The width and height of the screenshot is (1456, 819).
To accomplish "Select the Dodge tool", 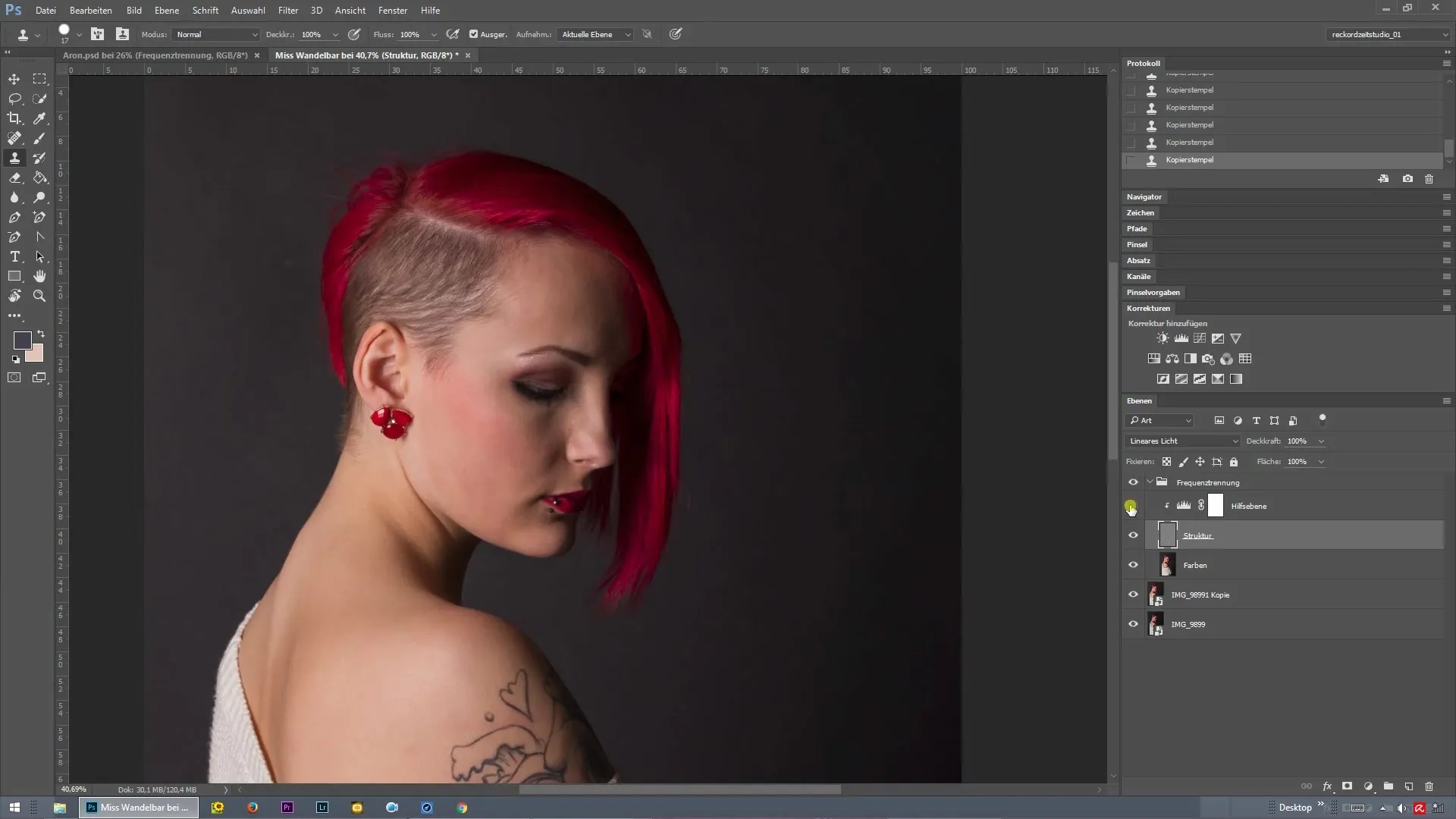I will tap(39, 197).
